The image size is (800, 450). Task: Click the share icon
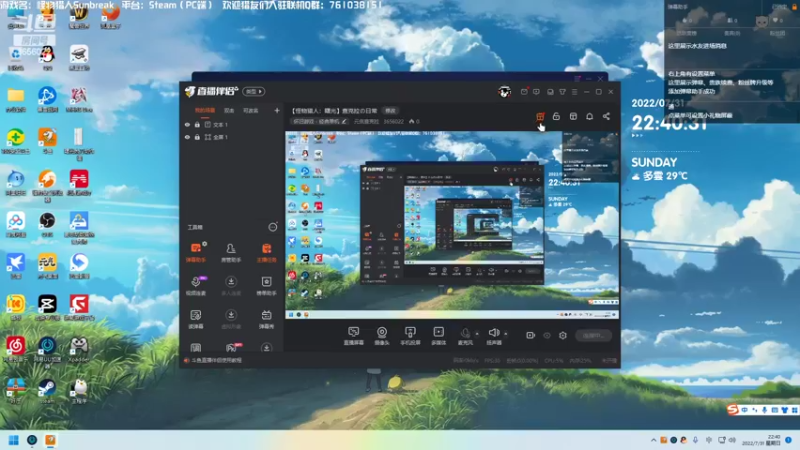(x=606, y=116)
